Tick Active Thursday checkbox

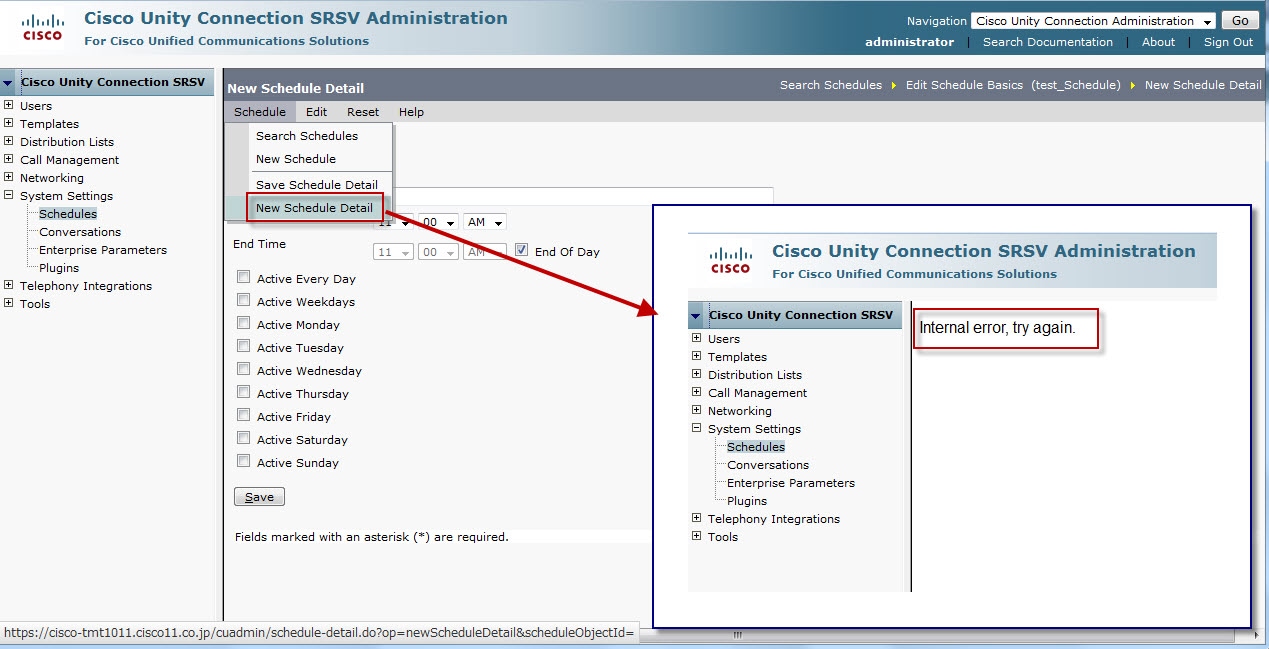pos(243,392)
